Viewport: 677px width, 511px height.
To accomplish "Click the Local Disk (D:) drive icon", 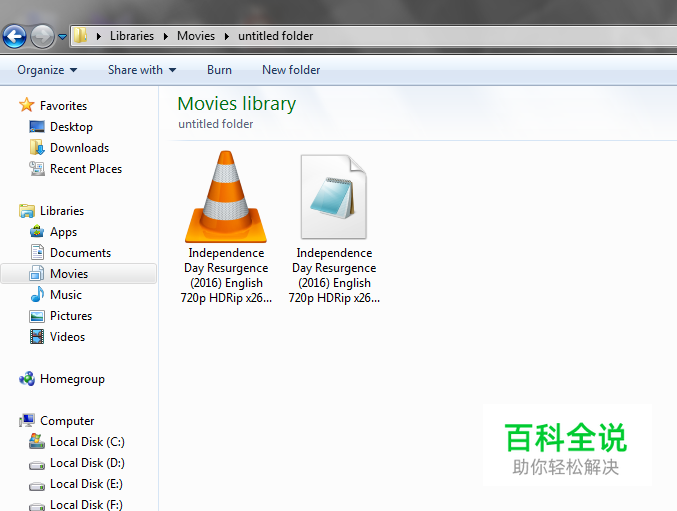I will tap(37, 465).
